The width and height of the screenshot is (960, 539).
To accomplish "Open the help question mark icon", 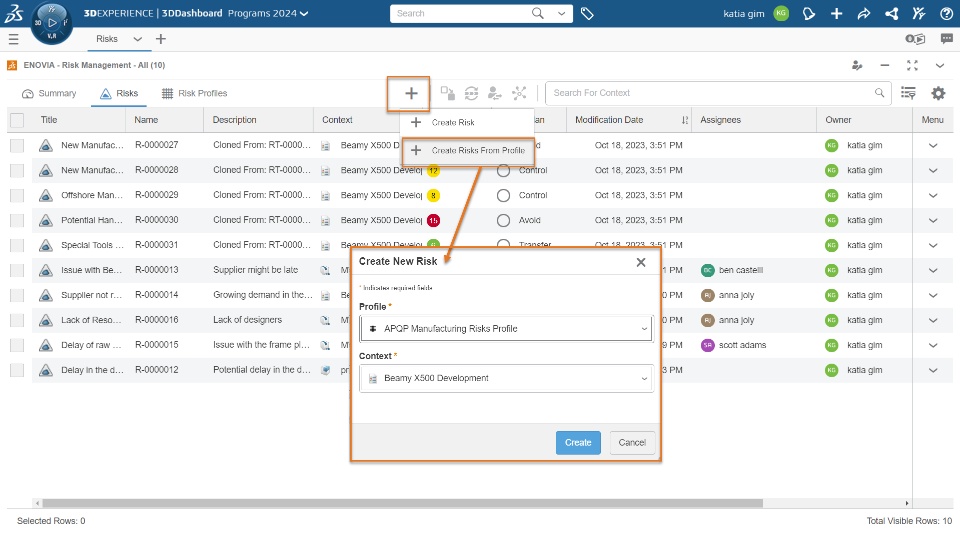I will tap(946, 13).
